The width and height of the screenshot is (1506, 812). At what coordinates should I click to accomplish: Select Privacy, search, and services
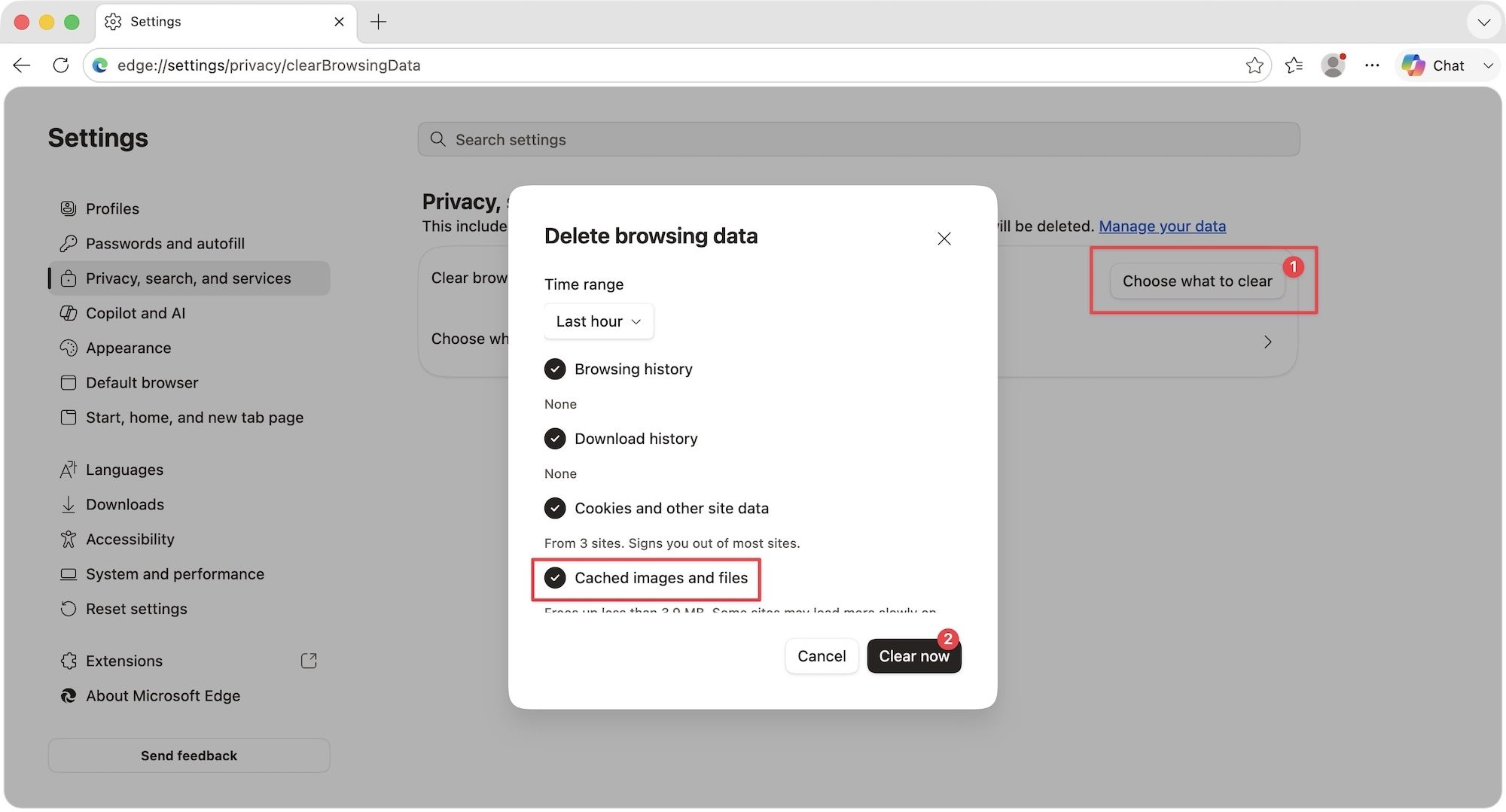tap(189, 278)
